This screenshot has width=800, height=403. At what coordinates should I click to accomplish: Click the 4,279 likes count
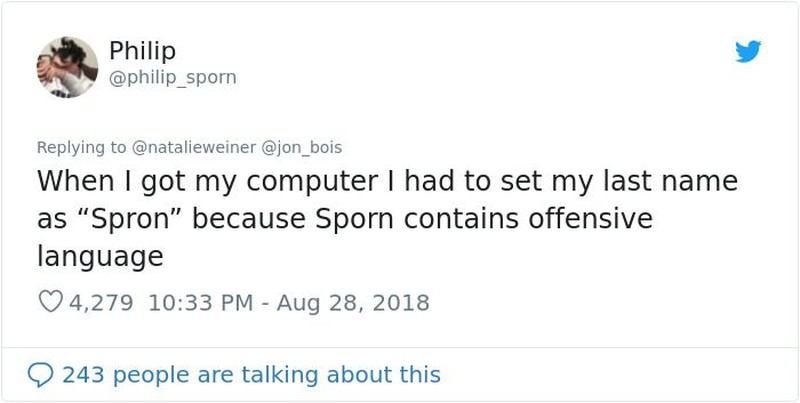[x=103, y=302]
